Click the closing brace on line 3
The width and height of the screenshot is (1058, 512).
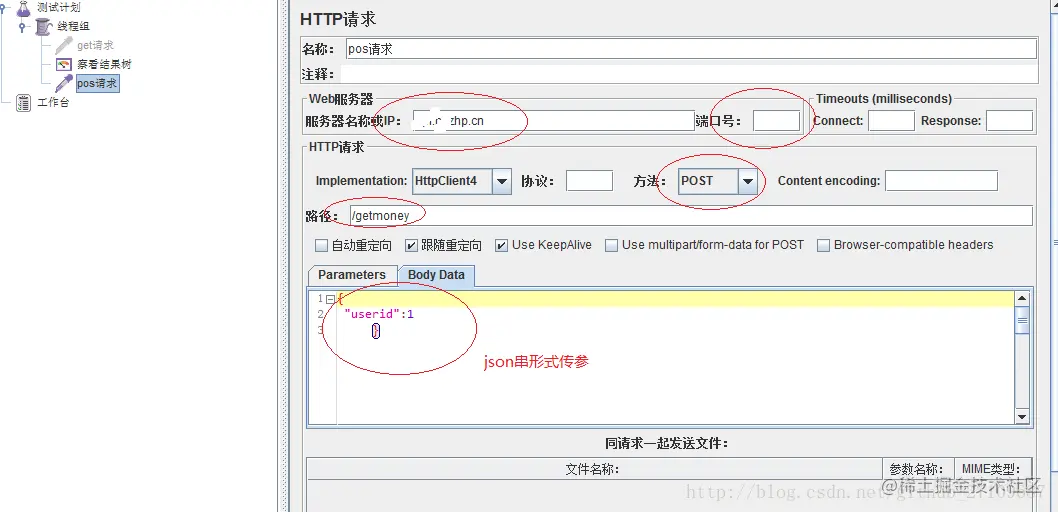pos(376,331)
